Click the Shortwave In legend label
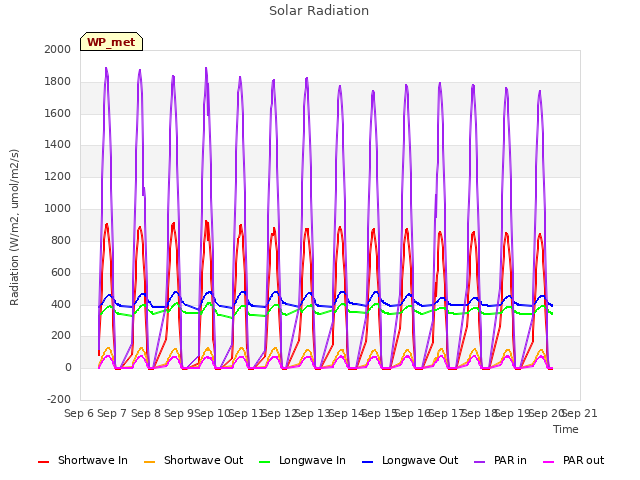640x480 pixels. [93, 460]
